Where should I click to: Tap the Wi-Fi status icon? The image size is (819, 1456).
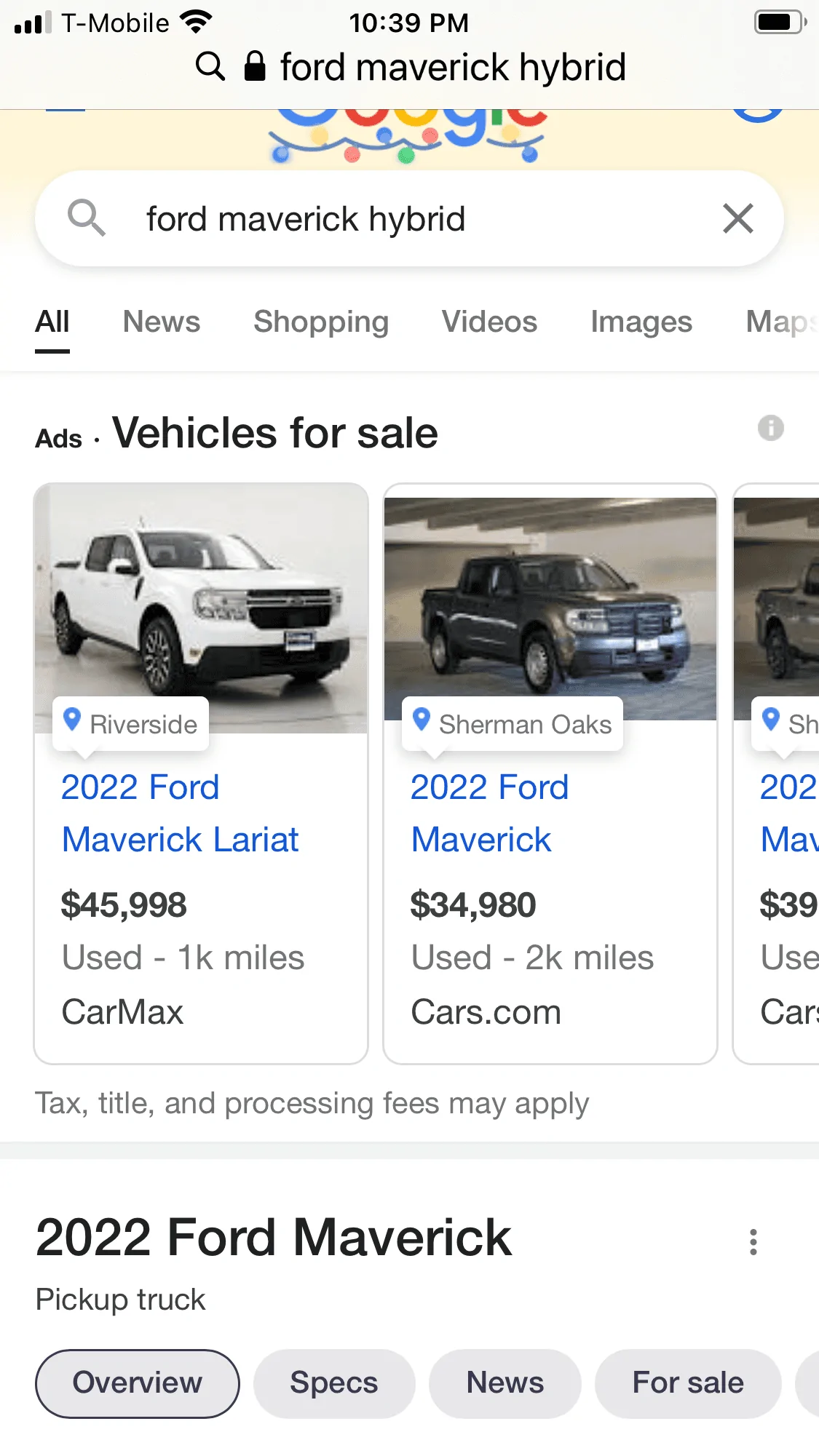196,22
